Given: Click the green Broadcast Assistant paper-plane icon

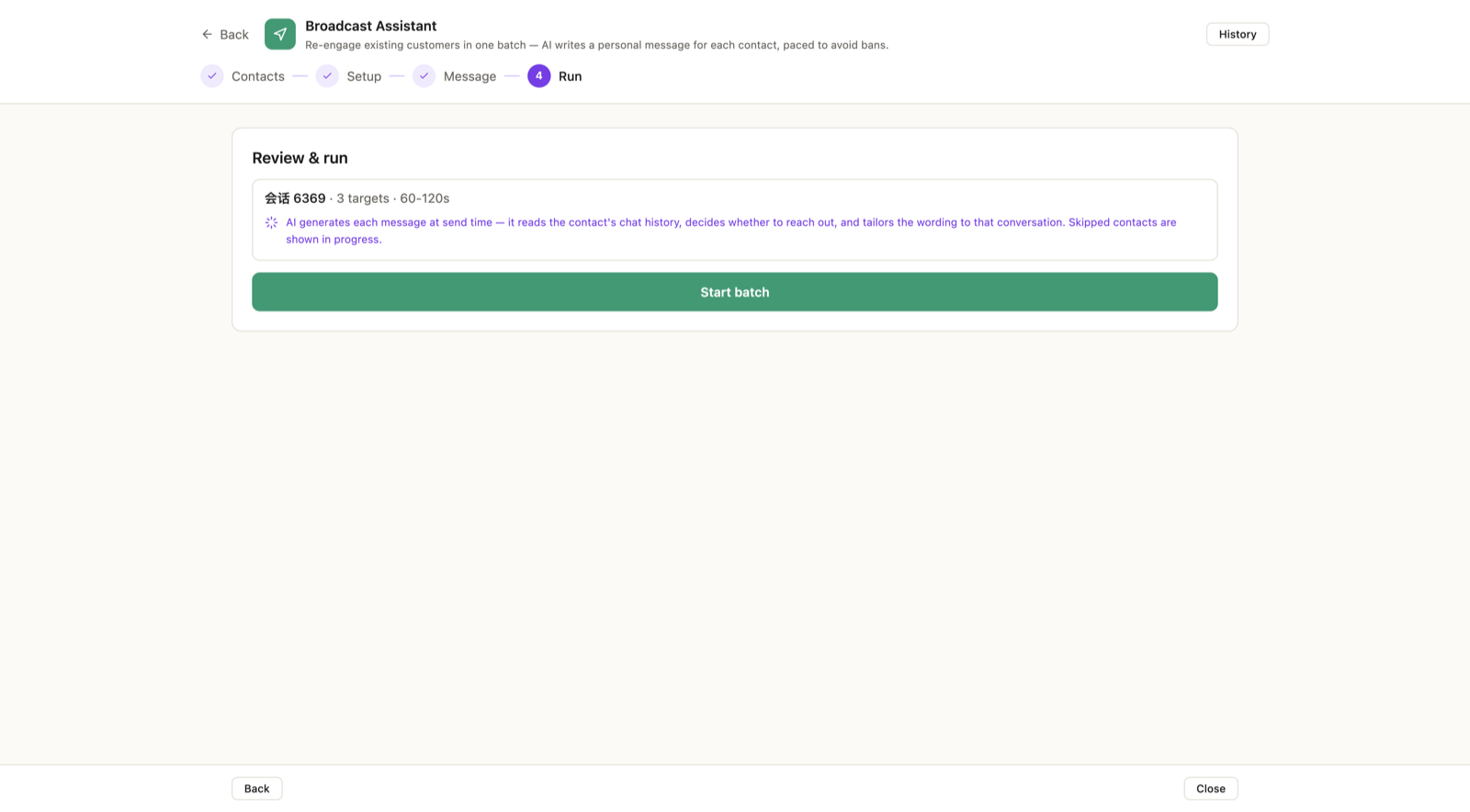Looking at the screenshot, I should point(280,34).
